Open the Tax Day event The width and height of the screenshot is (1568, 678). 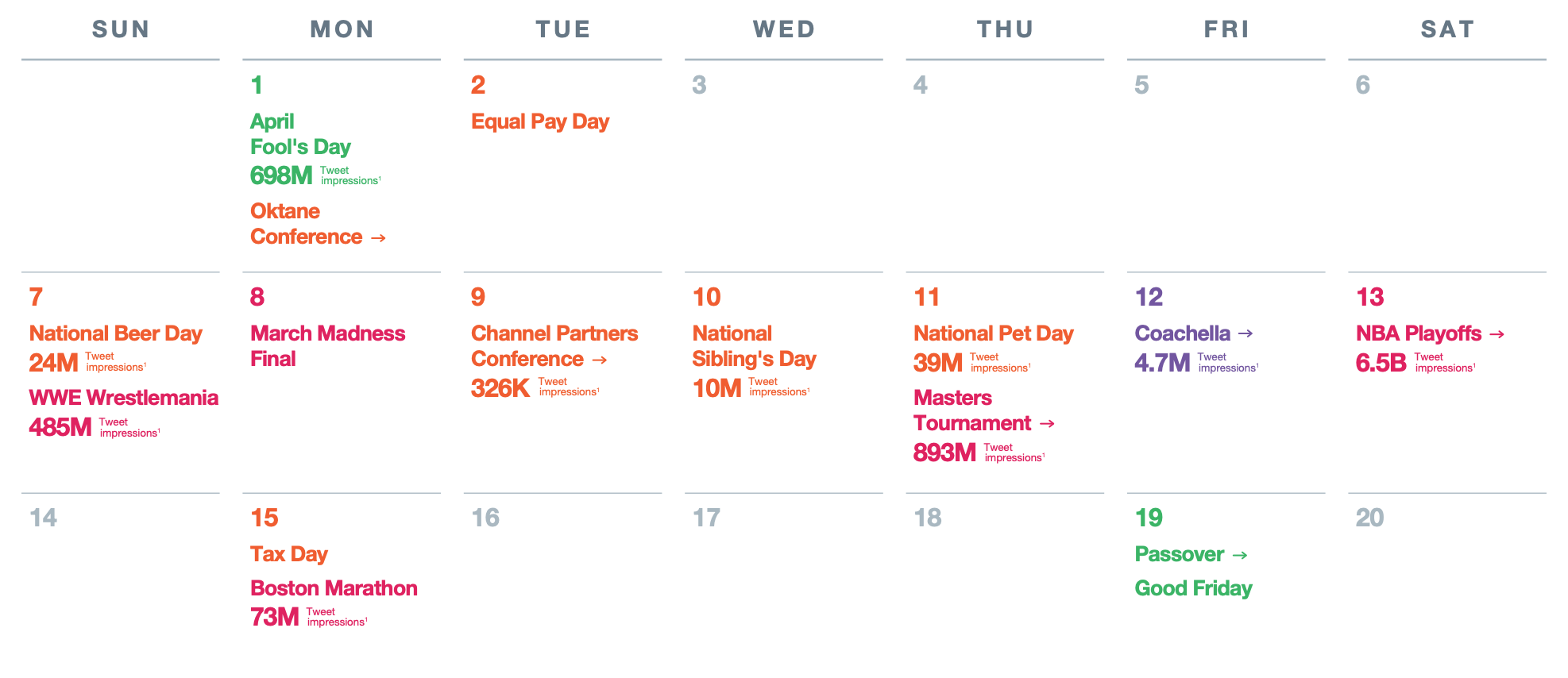(x=288, y=554)
